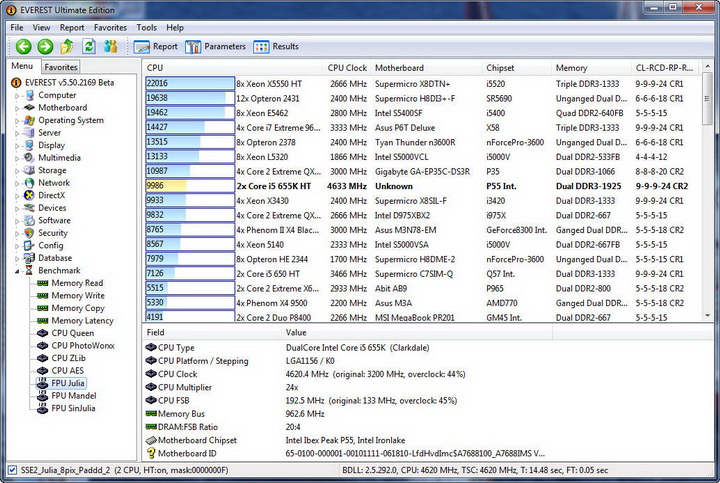Open CPU ZLib benchmark icon
The height and width of the screenshot is (483, 720).
43,358
